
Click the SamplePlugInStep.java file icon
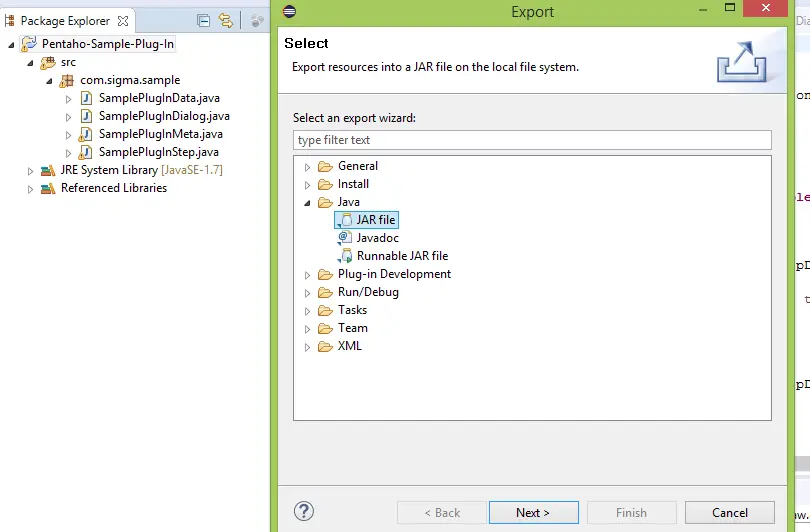pos(85,152)
